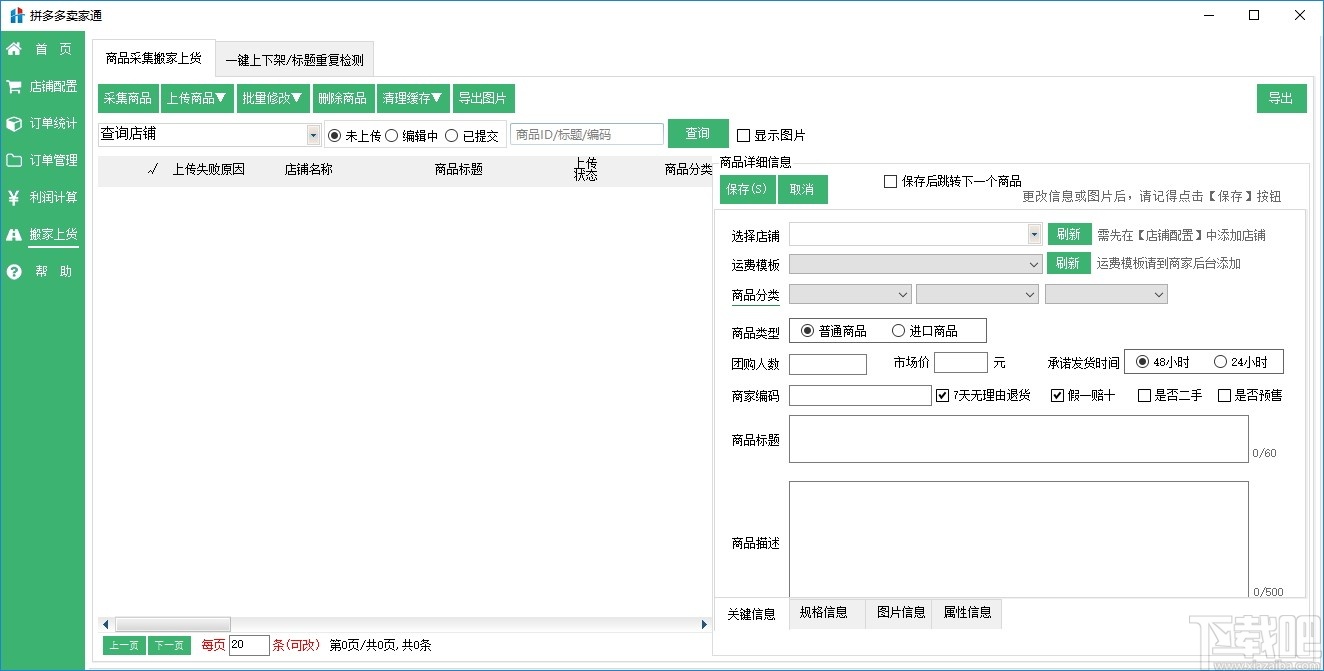The width and height of the screenshot is (1324, 671).
Task: Check the 是否预售 checkbox
Action: 1226,395
